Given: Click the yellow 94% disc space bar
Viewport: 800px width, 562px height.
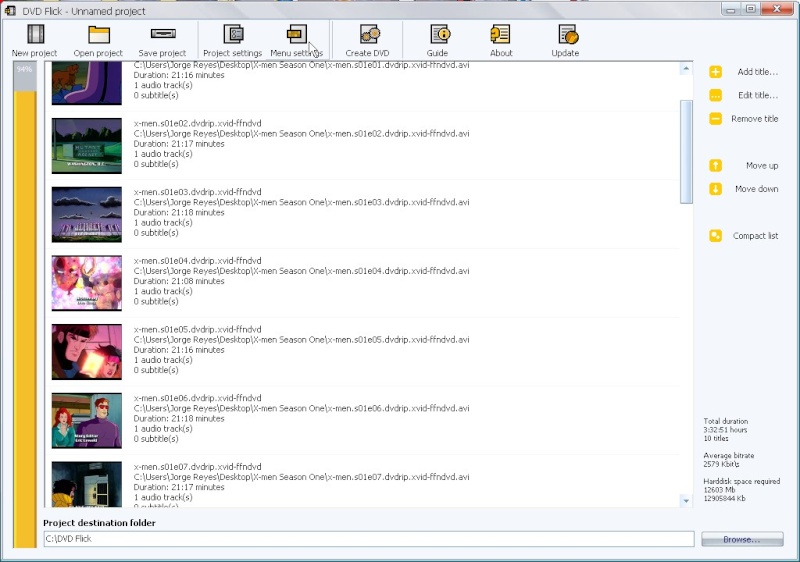Looking at the screenshot, I should (25, 319).
